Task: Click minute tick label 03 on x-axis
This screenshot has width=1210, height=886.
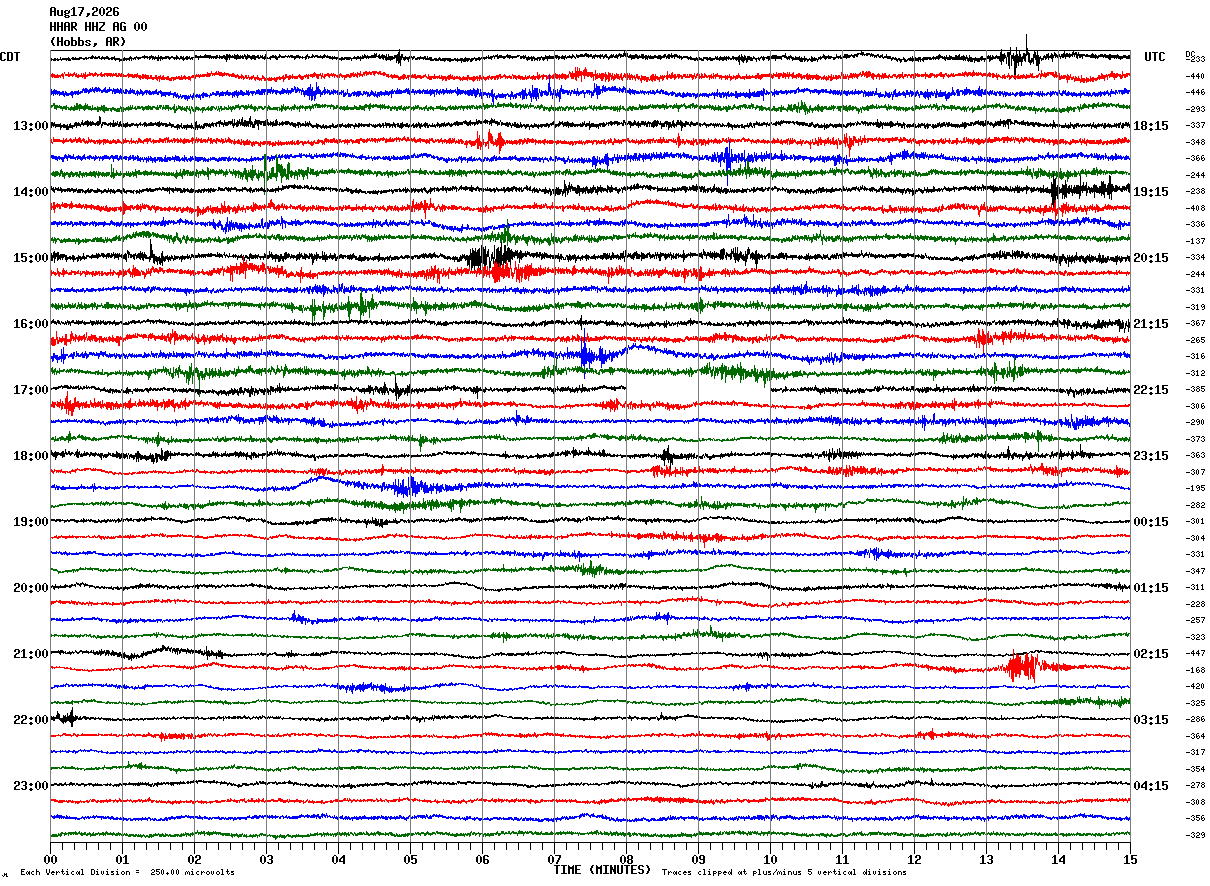Action: coord(266,859)
